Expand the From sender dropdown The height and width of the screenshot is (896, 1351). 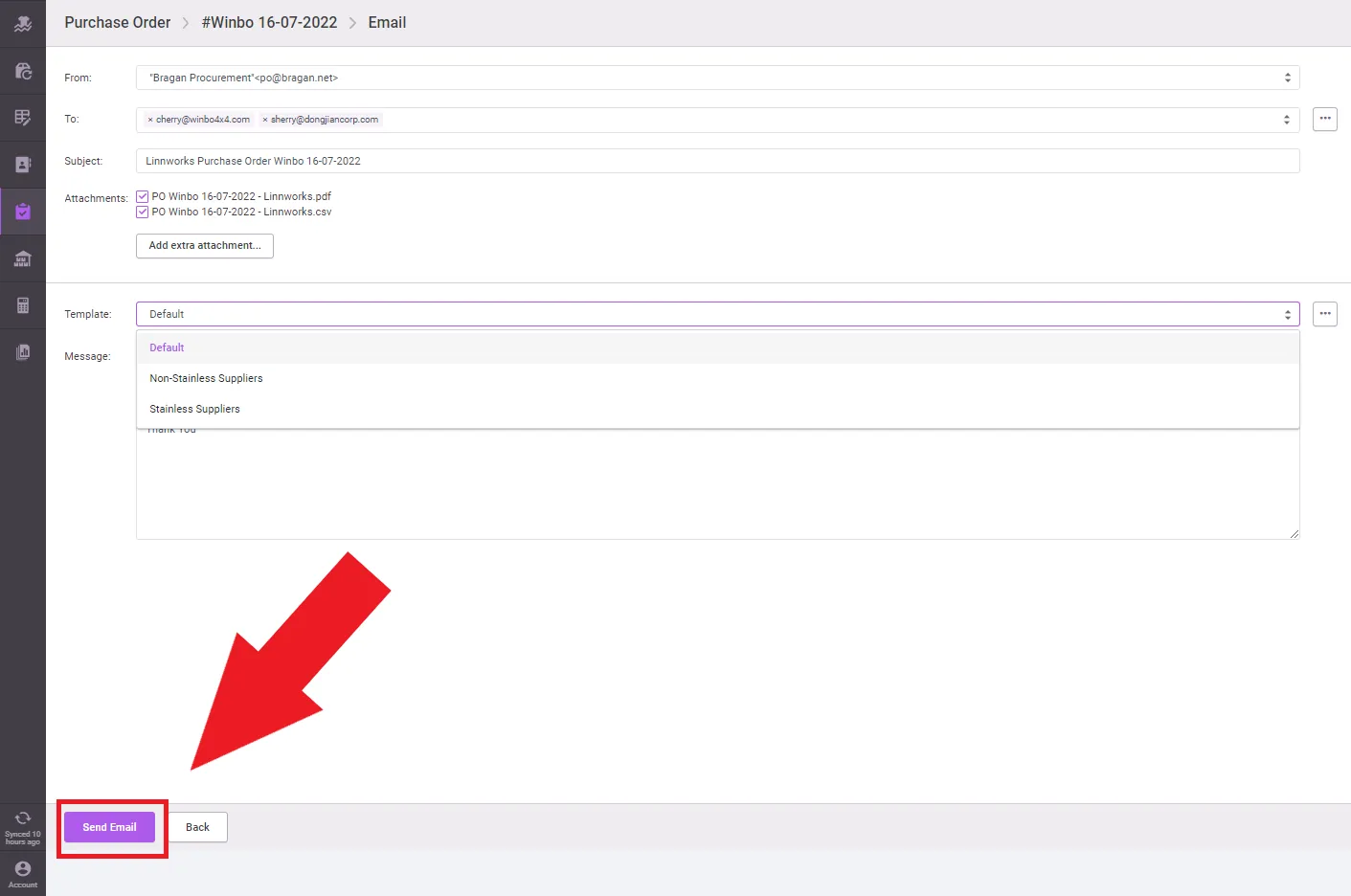(x=1287, y=78)
